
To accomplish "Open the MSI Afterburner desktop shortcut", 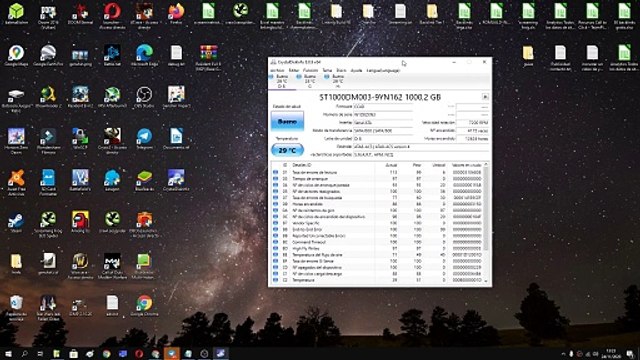I will 112,97.
